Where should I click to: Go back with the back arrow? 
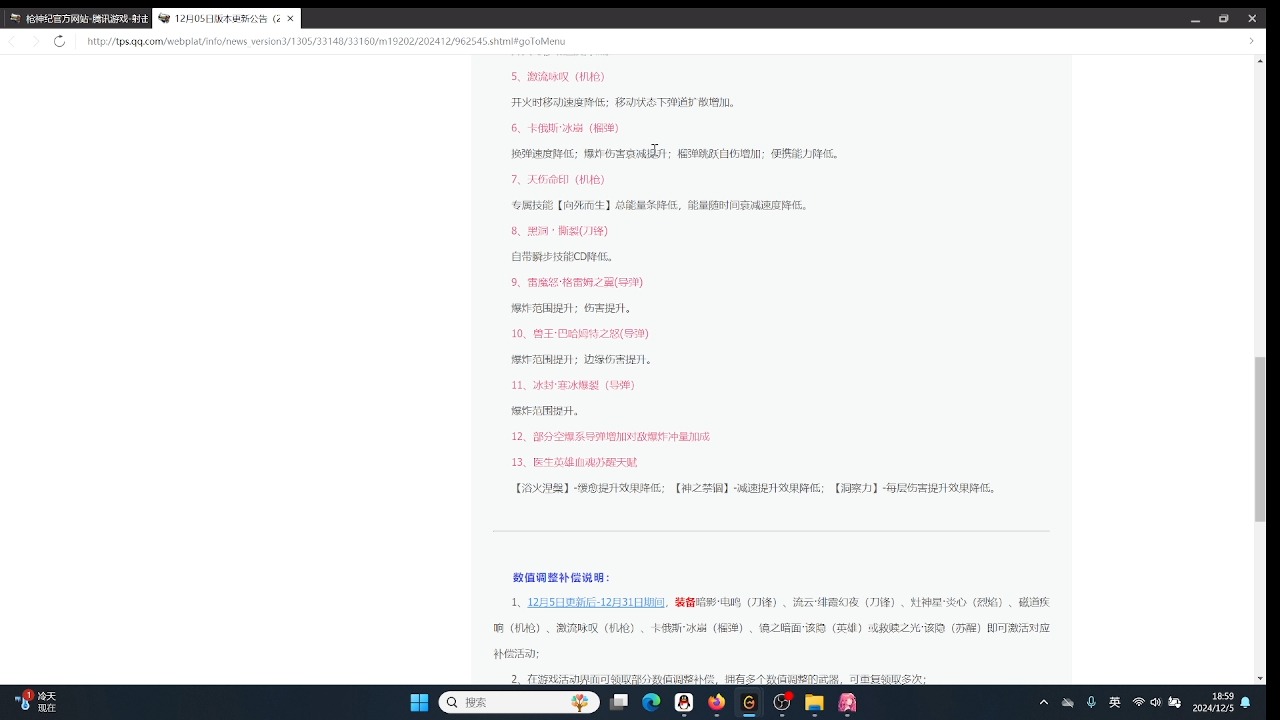coord(12,41)
